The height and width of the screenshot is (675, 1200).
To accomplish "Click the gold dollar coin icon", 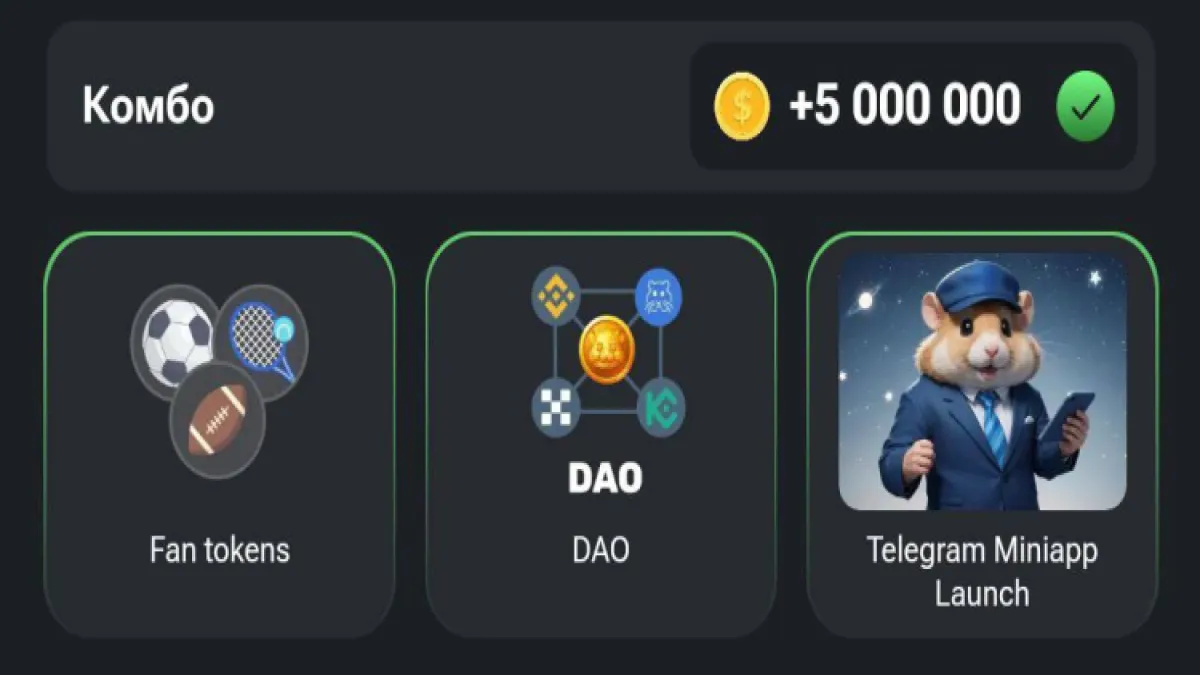I will pyautogui.click(x=742, y=107).
